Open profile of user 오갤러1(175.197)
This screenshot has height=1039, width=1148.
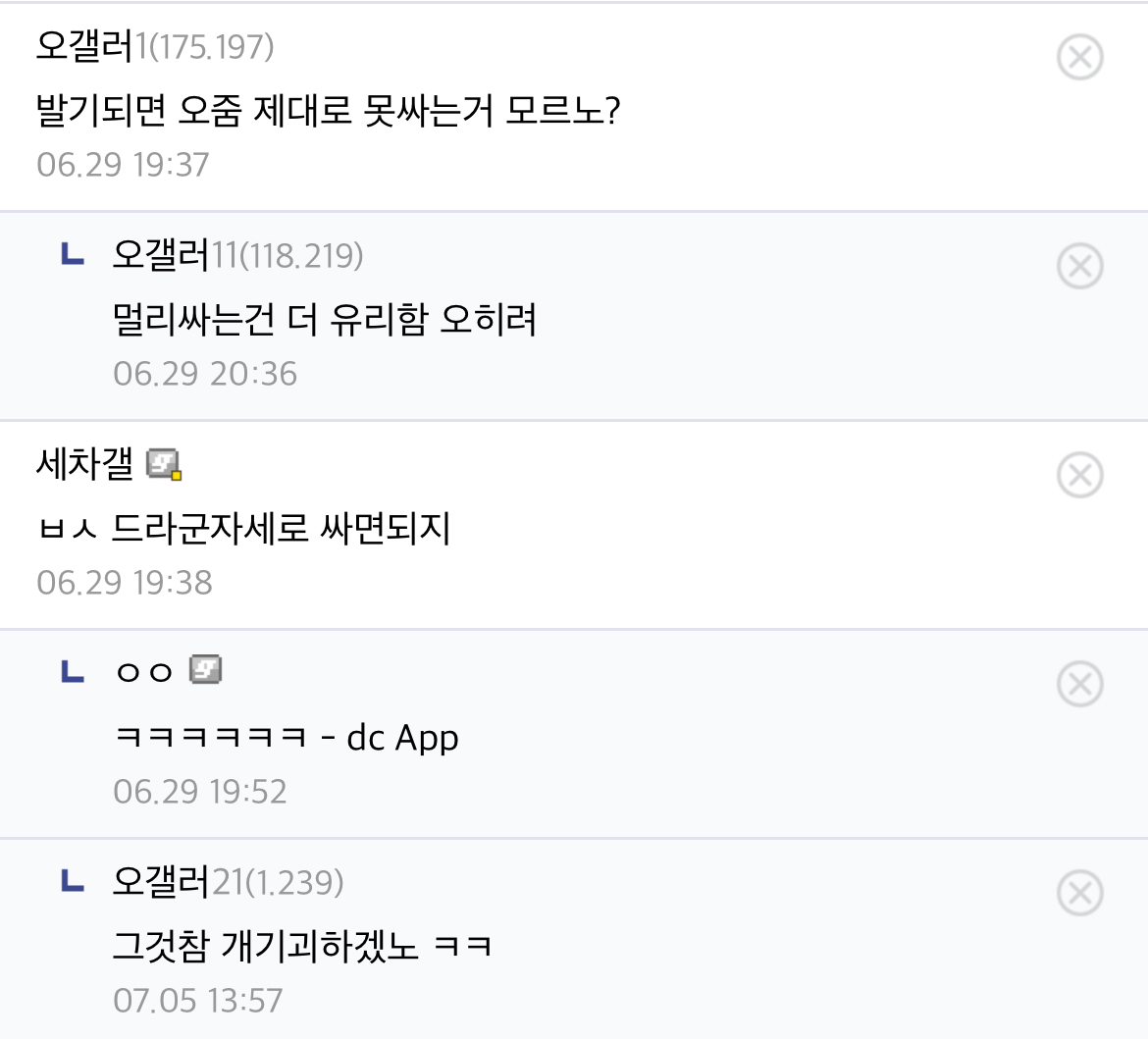click(x=155, y=46)
